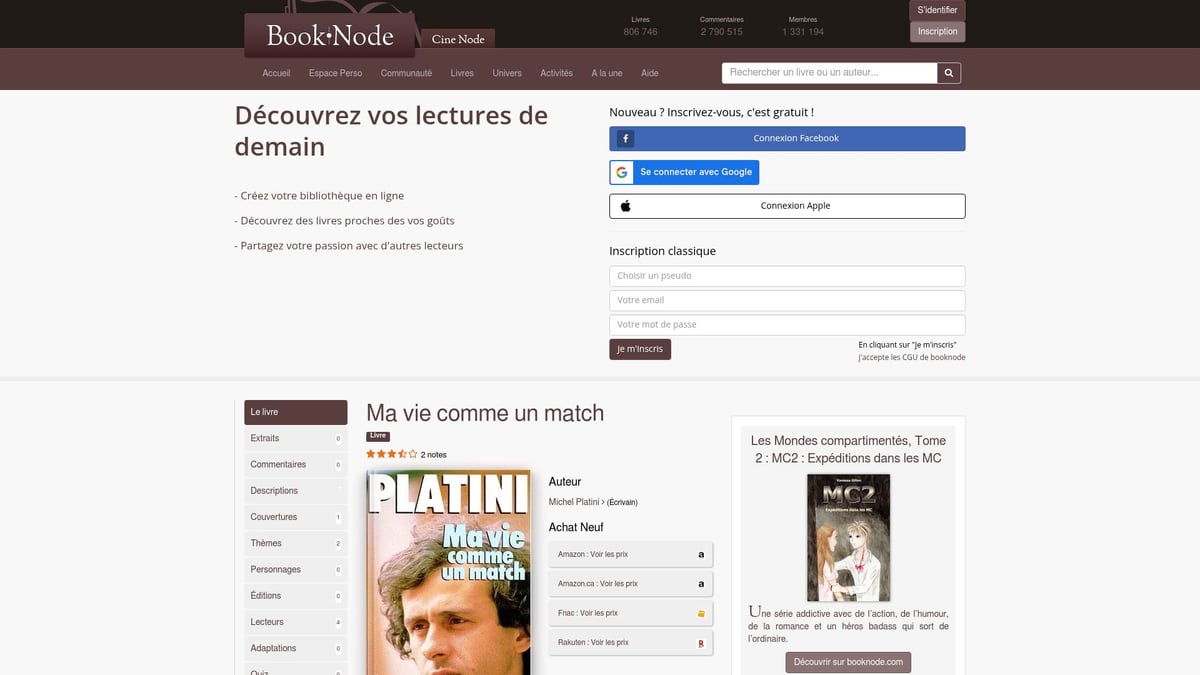The height and width of the screenshot is (675, 1200).
Task: Open Fnac : Voir les prix link
Action: click(631, 613)
